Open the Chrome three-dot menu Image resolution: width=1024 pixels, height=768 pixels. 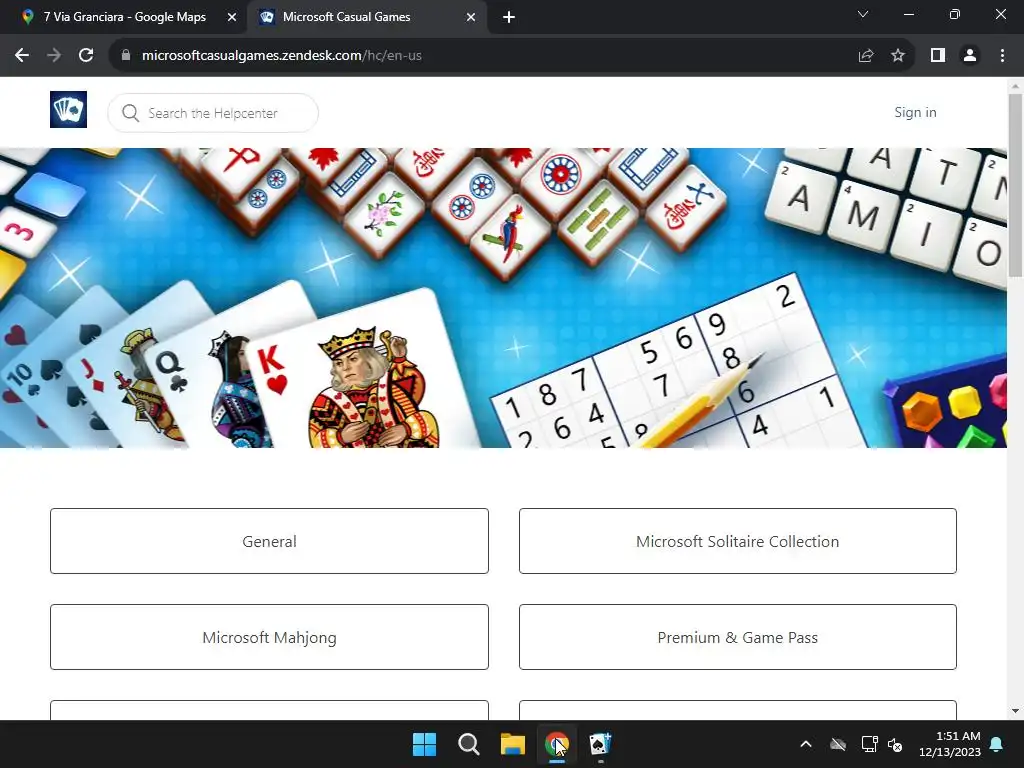1002,56
